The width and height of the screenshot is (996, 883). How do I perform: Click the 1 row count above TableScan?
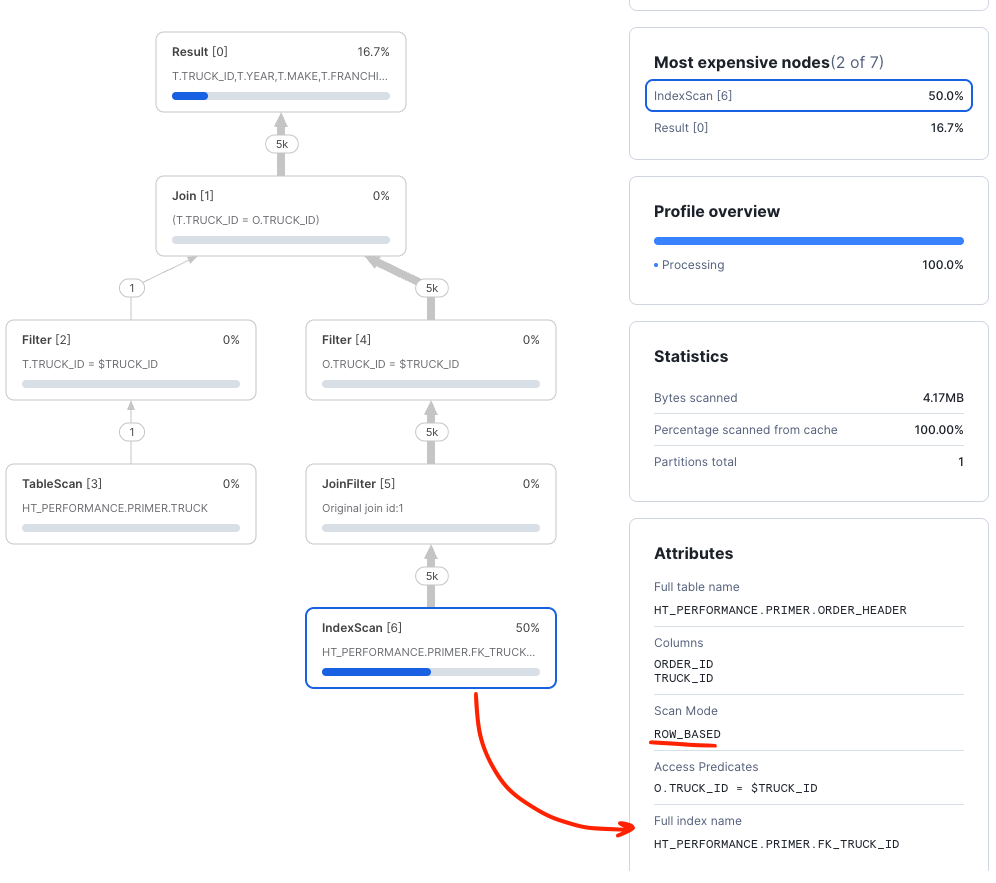131,432
